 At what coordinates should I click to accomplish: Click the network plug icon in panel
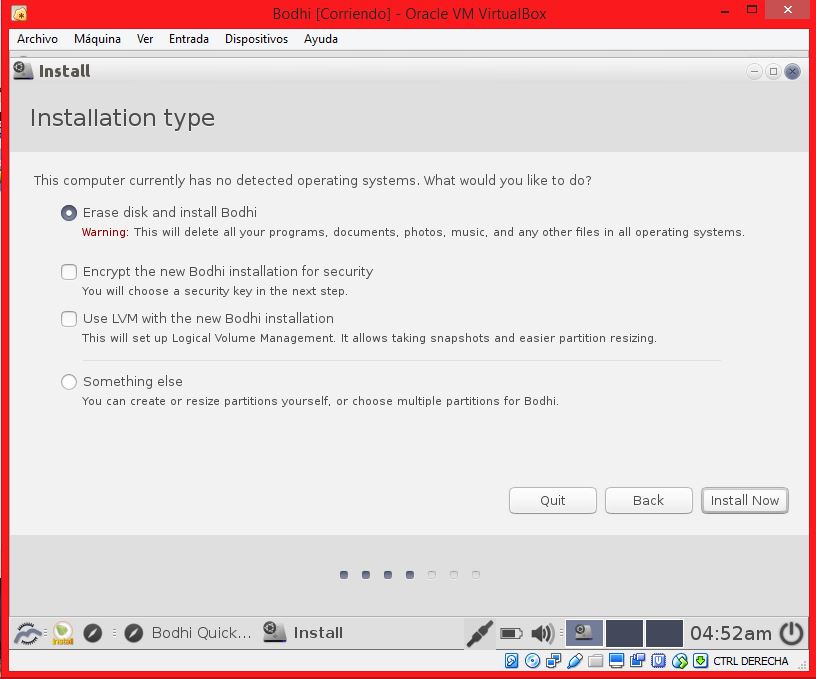click(x=480, y=633)
